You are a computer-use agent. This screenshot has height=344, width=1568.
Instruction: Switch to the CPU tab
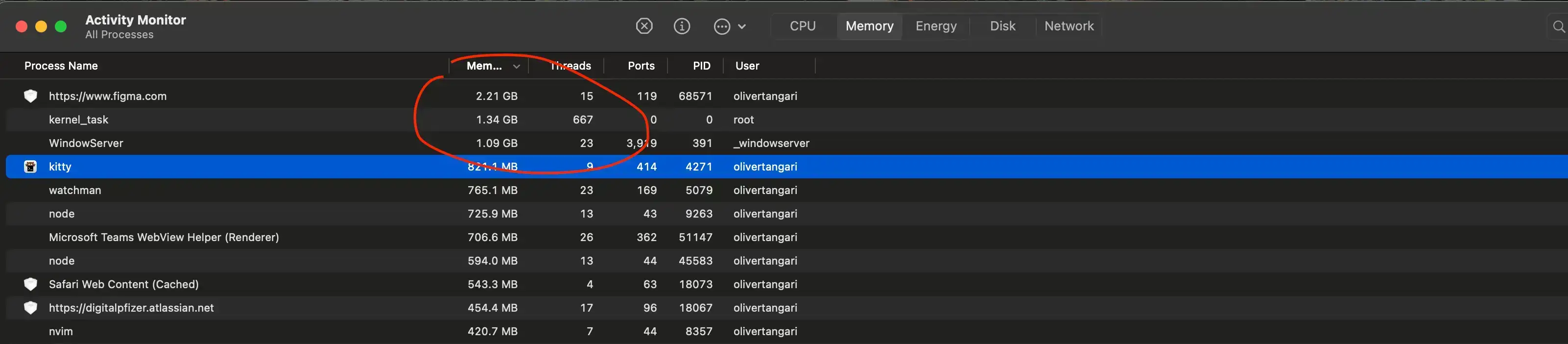[802, 26]
